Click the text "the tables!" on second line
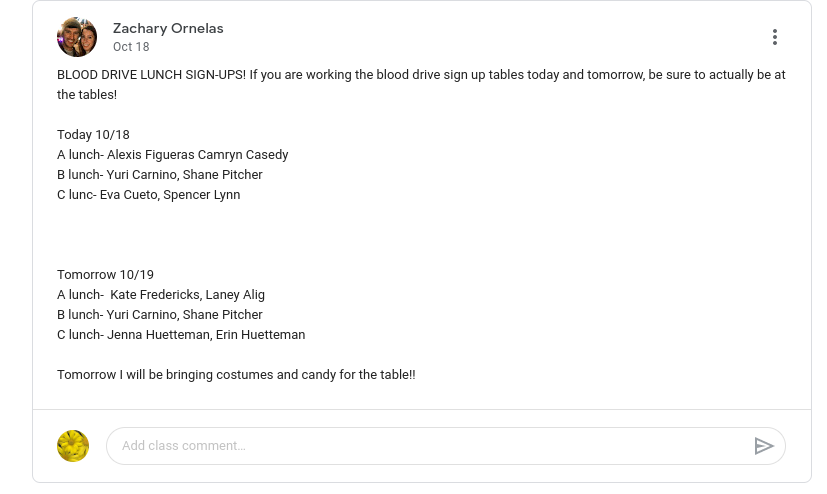827x494 pixels. tap(87, 95)
